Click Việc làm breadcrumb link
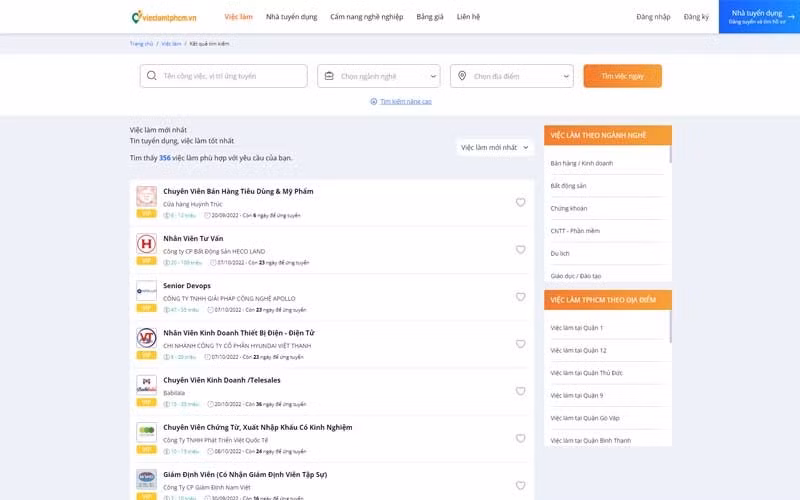Viewport: 800px width, 500px height. tap(171, 44)
